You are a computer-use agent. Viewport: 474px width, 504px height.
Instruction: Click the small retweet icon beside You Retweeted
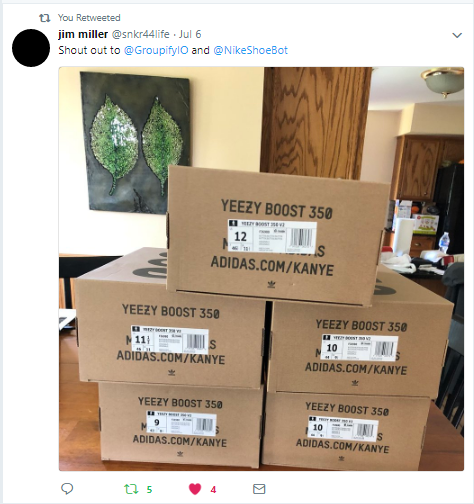tap(45, 18)
